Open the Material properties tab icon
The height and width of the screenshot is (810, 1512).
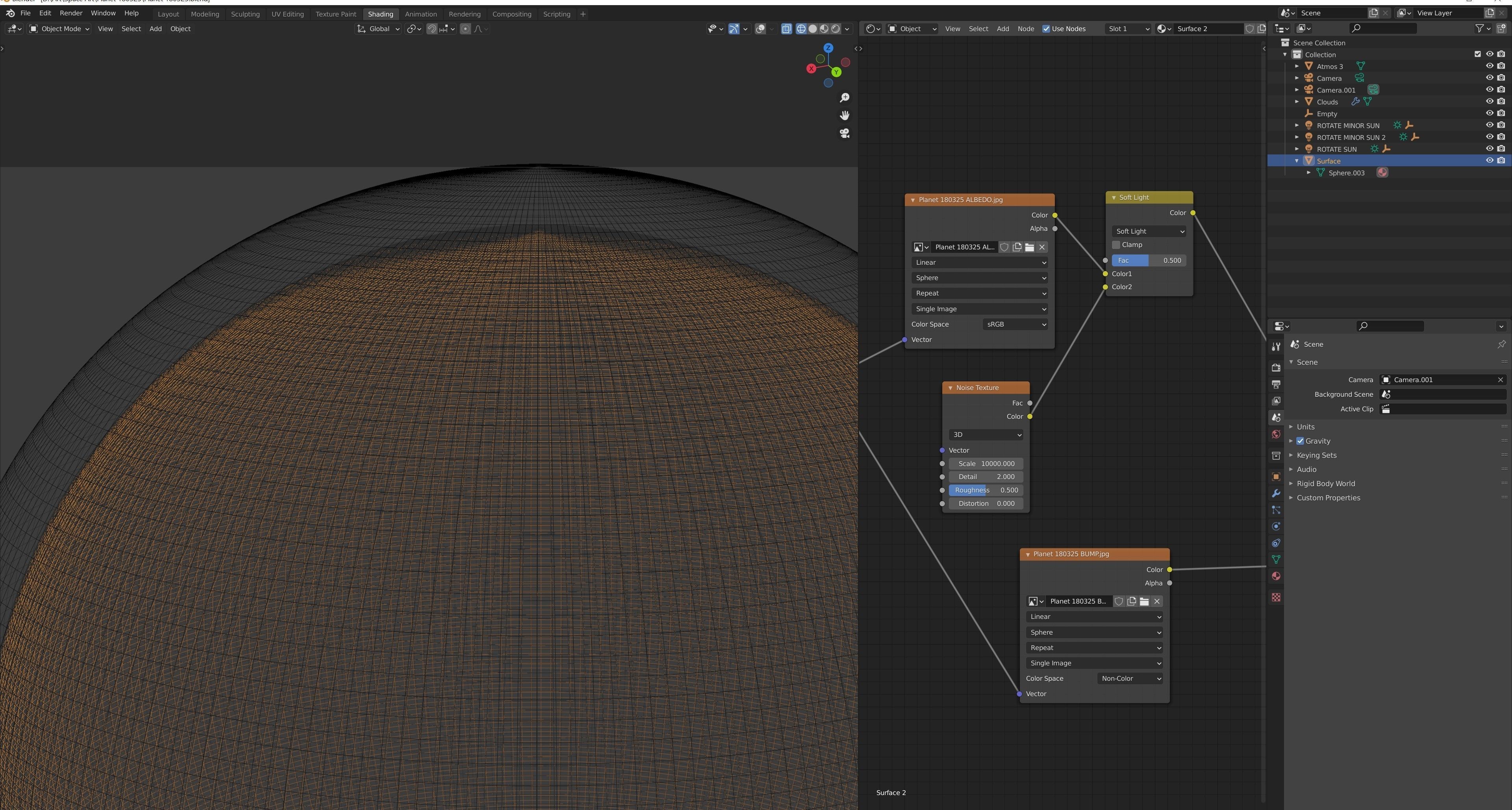(x=1276, y=576)
